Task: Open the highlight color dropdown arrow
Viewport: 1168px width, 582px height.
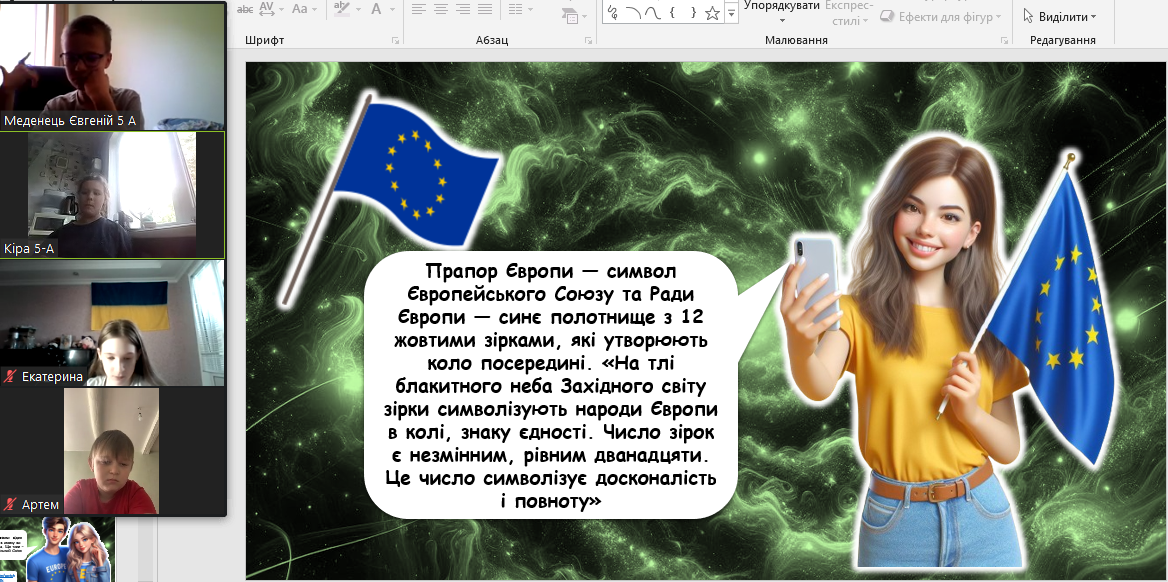Action: [358, 10]
